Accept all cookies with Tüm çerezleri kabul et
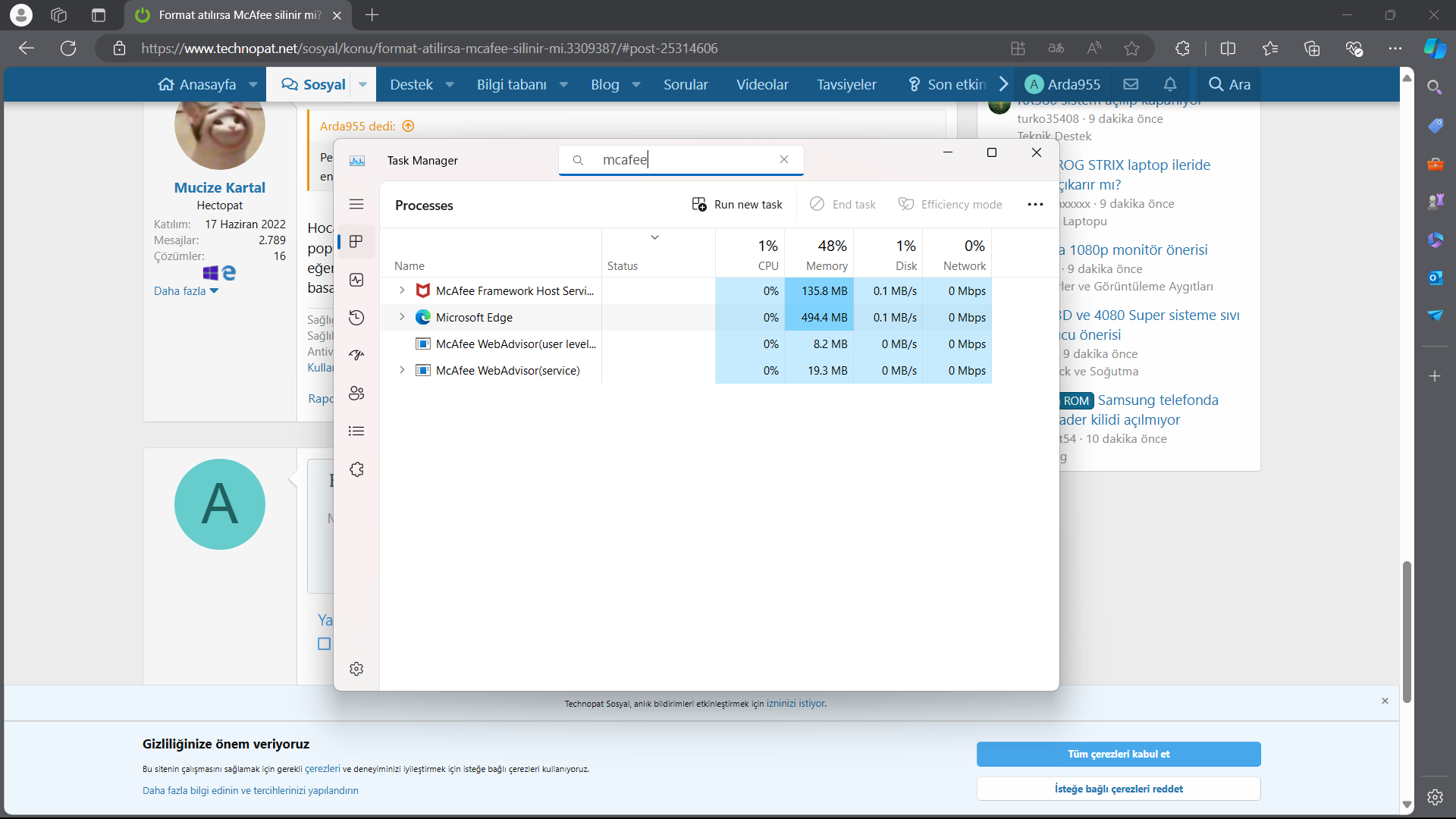Viewport: 1456px width, 819px height. pos(1118,754)
